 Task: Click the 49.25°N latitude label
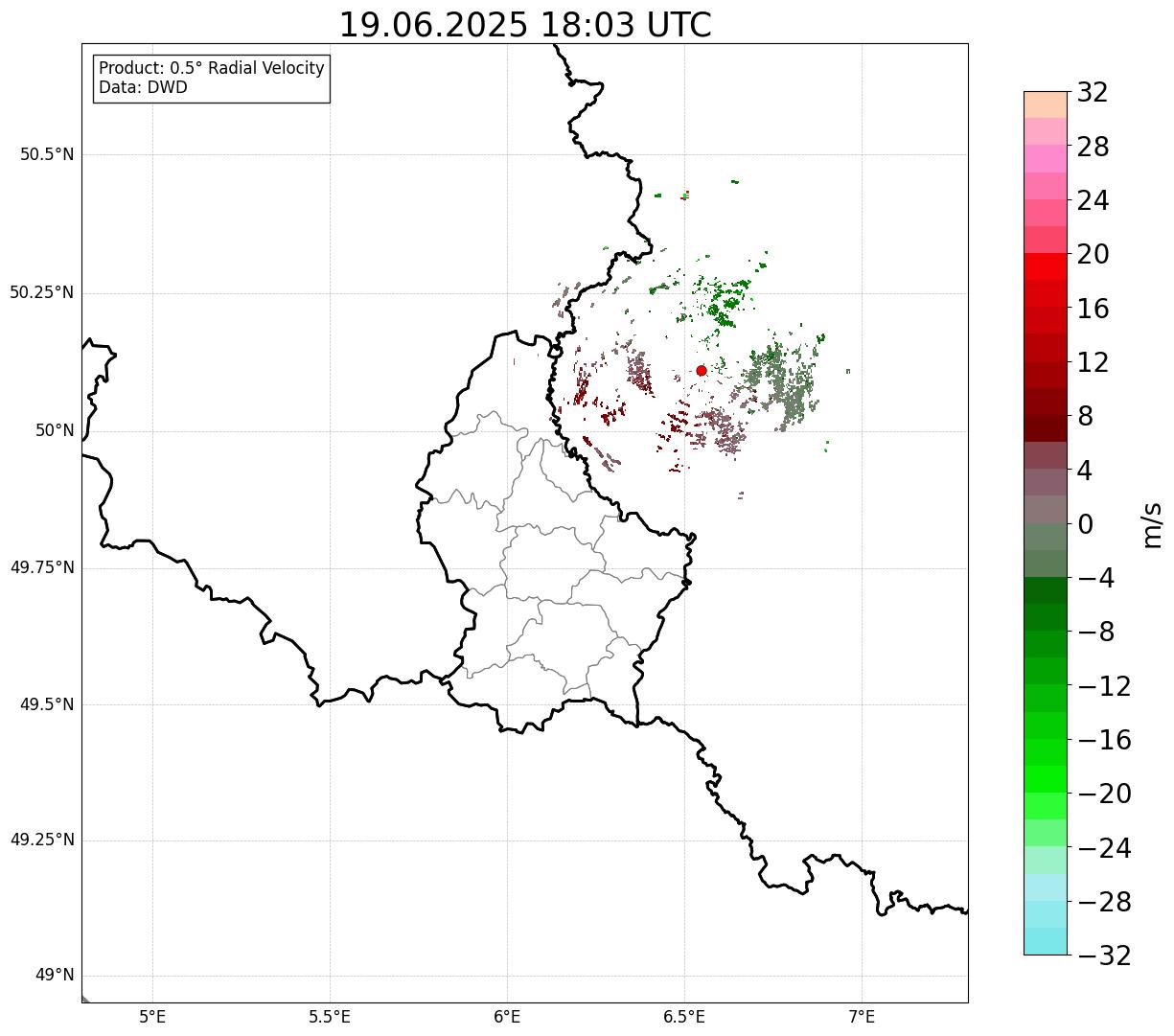coord(42,840)
